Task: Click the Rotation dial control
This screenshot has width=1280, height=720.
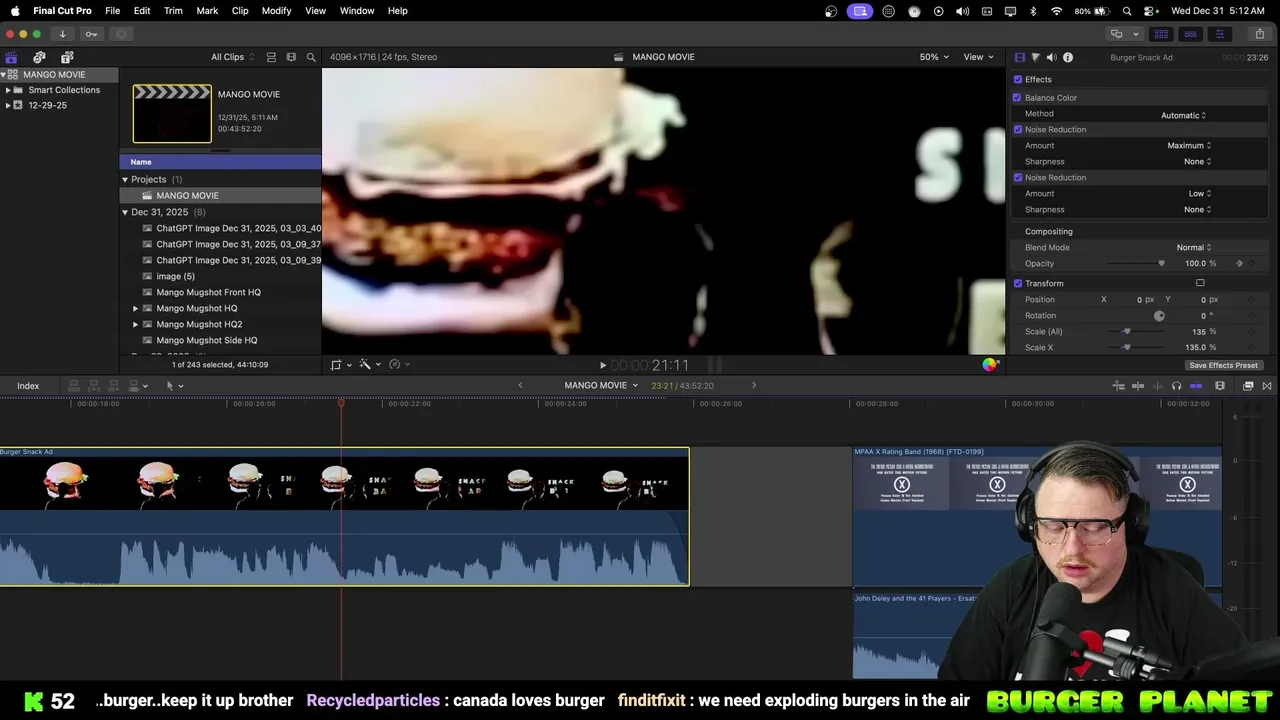Action: pyautogui.click(x=1159, y=316)
